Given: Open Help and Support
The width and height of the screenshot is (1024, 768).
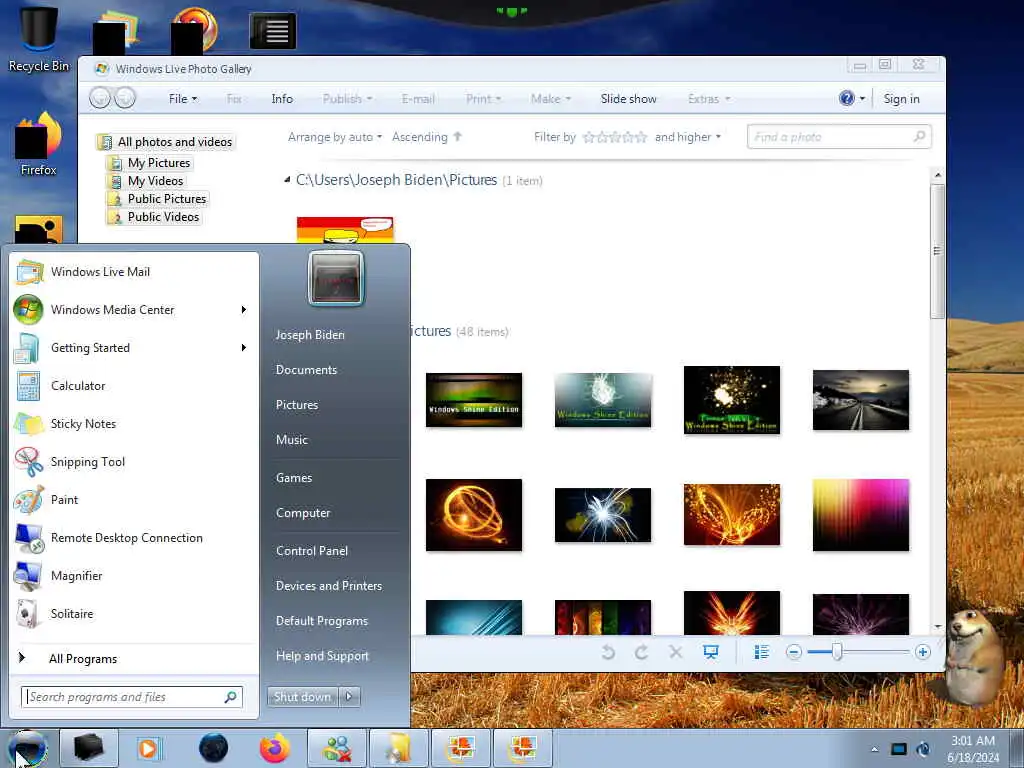Looking at the screenshot, I should coord(322,656).
